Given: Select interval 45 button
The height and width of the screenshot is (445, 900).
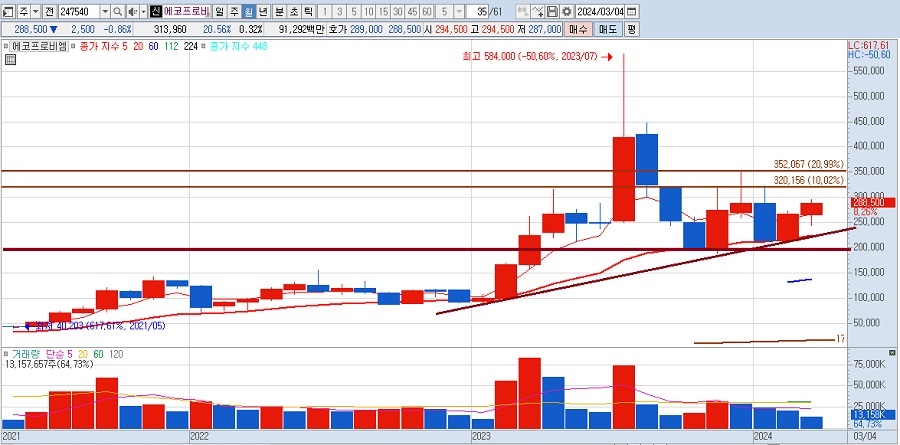Looking at the screenshot, I should tap(412, 11).
